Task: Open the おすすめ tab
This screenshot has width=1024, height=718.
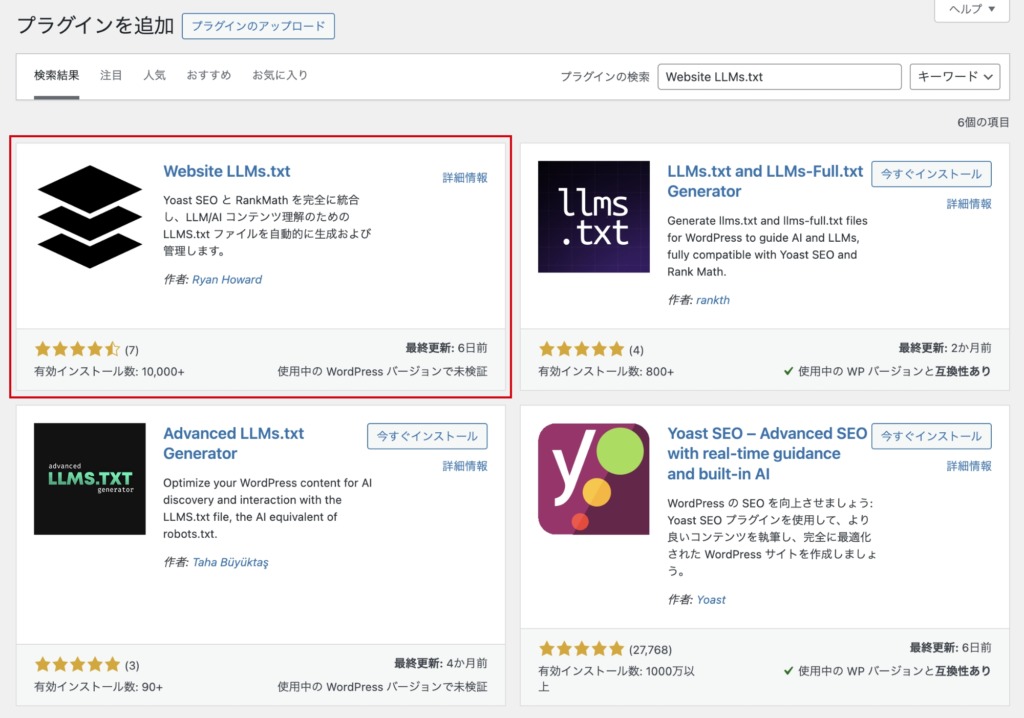Action: click(x=209, y=75)
